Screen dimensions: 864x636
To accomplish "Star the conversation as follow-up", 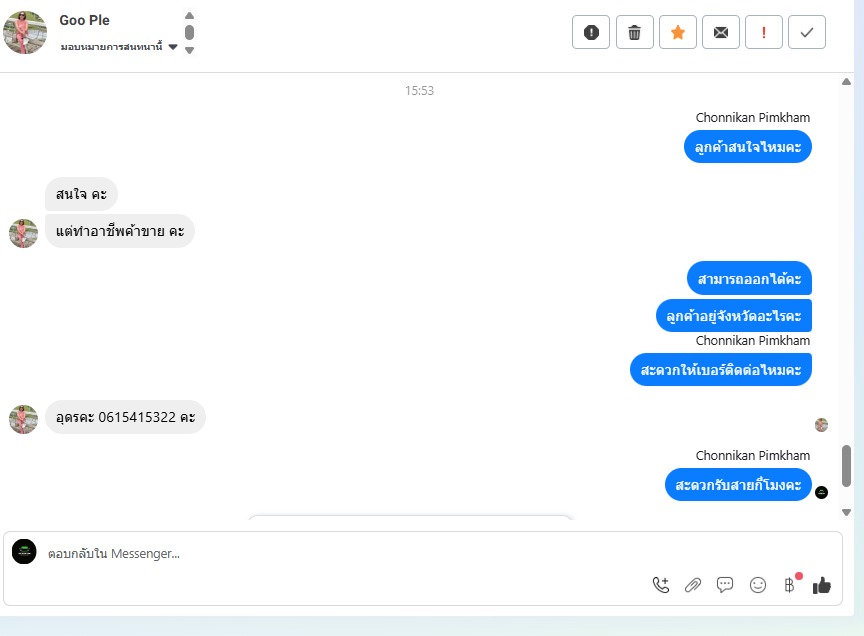I will pos(678,33).
